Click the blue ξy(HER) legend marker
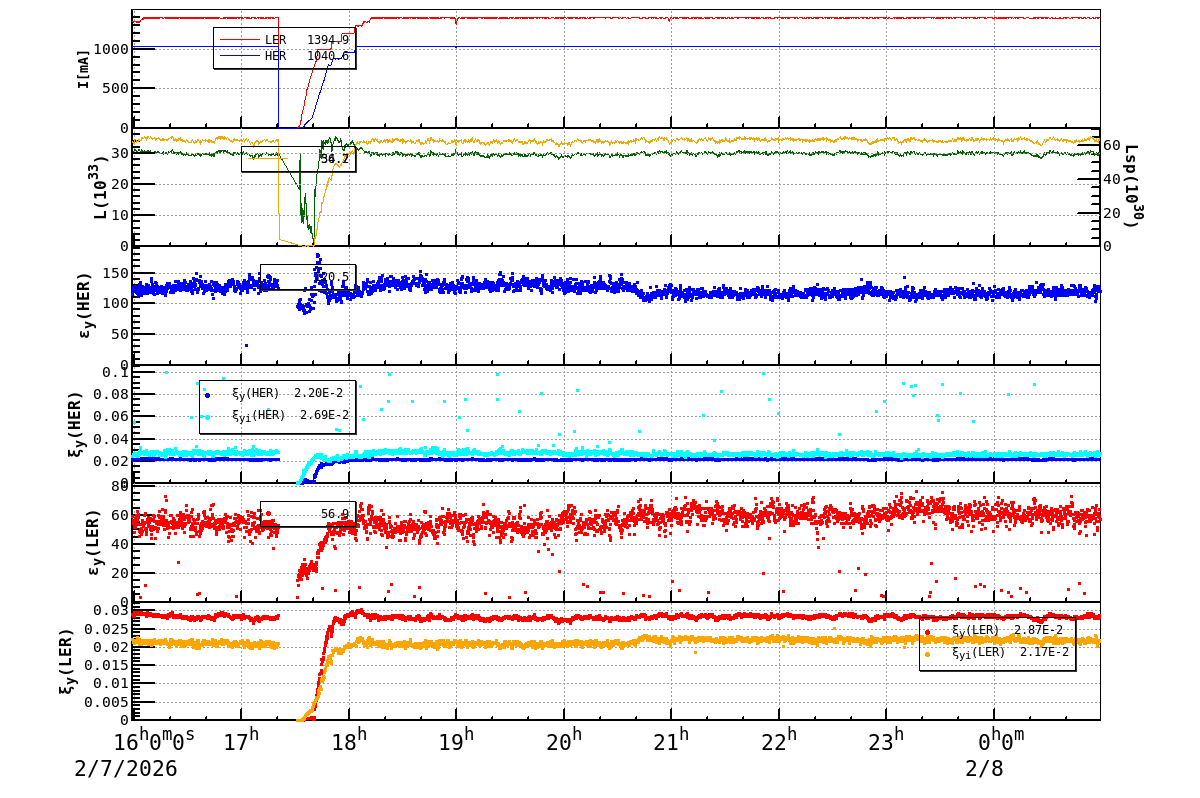The height and width of the screenshot is (798, 1200). click(x=207, y=394)
